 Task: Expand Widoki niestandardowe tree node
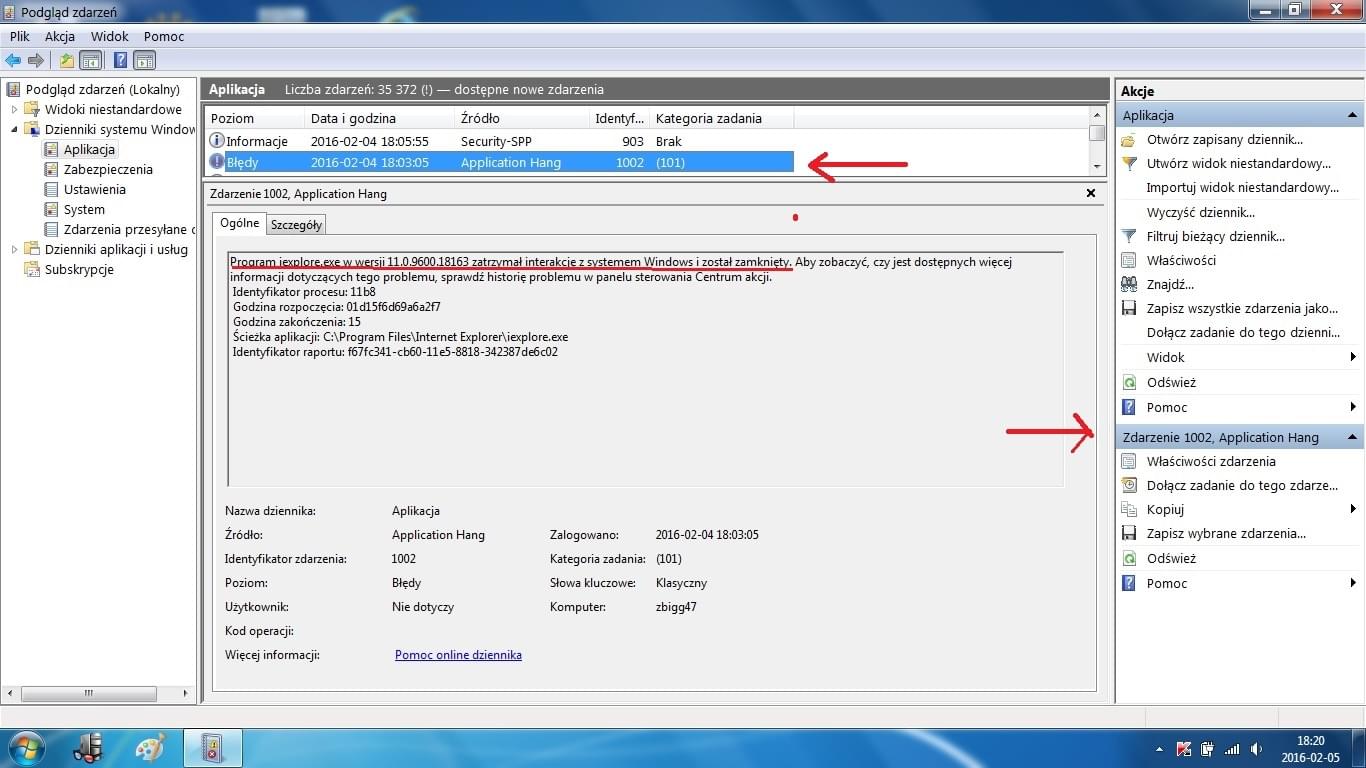[x=14, y=109]
